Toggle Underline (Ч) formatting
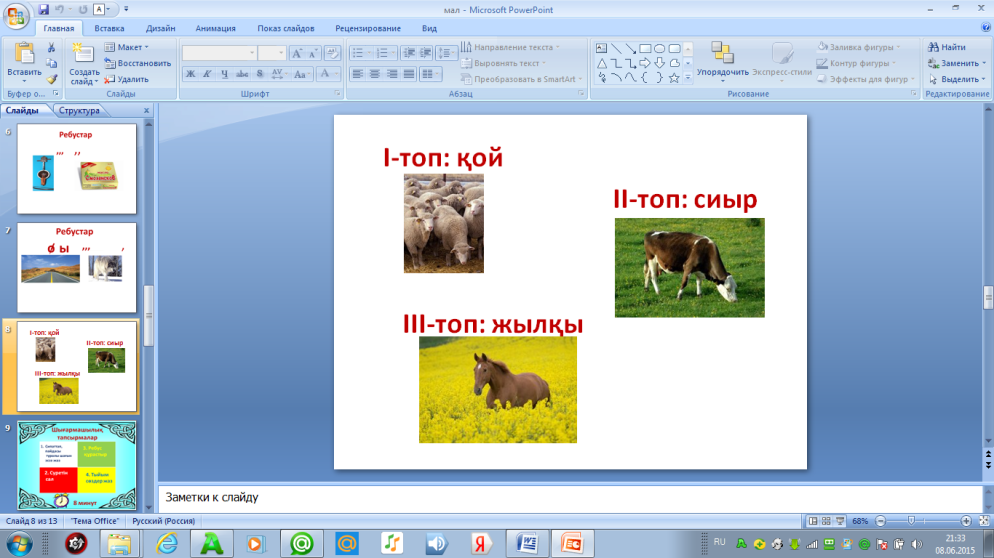The height and width of the screenshot is (558, 994). pyautogui.click(x=224, y=74)
